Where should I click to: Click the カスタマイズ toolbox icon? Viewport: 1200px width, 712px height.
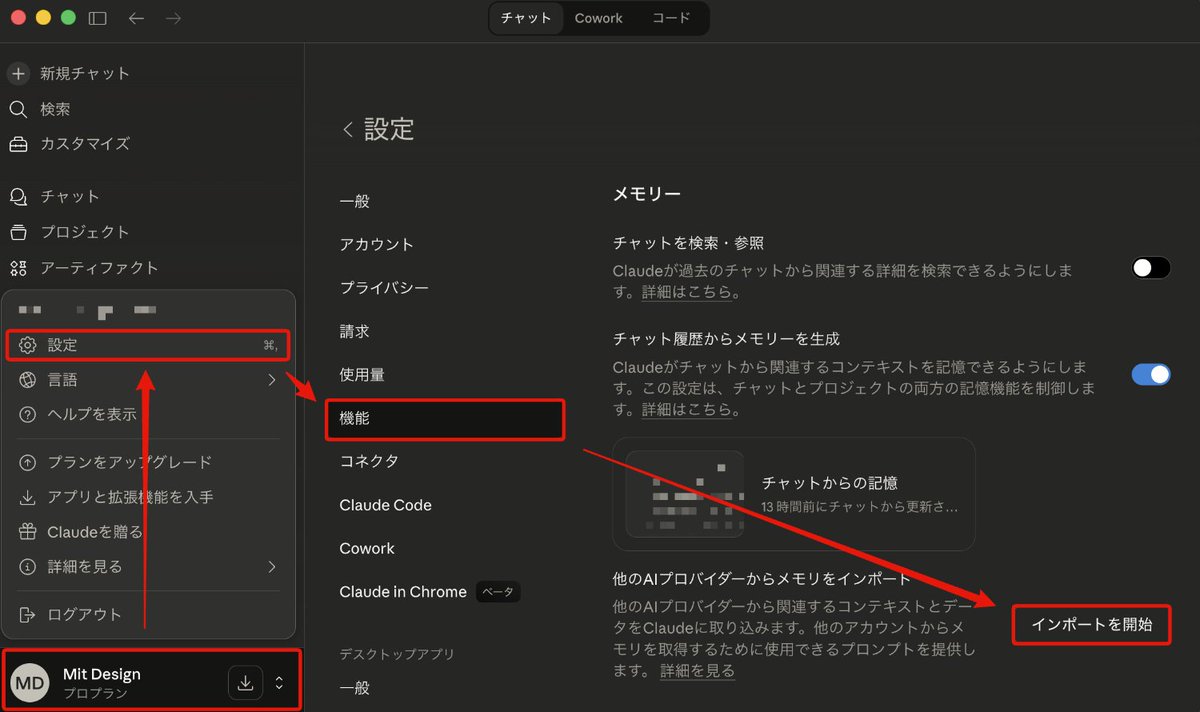click(x=18, y=144)
